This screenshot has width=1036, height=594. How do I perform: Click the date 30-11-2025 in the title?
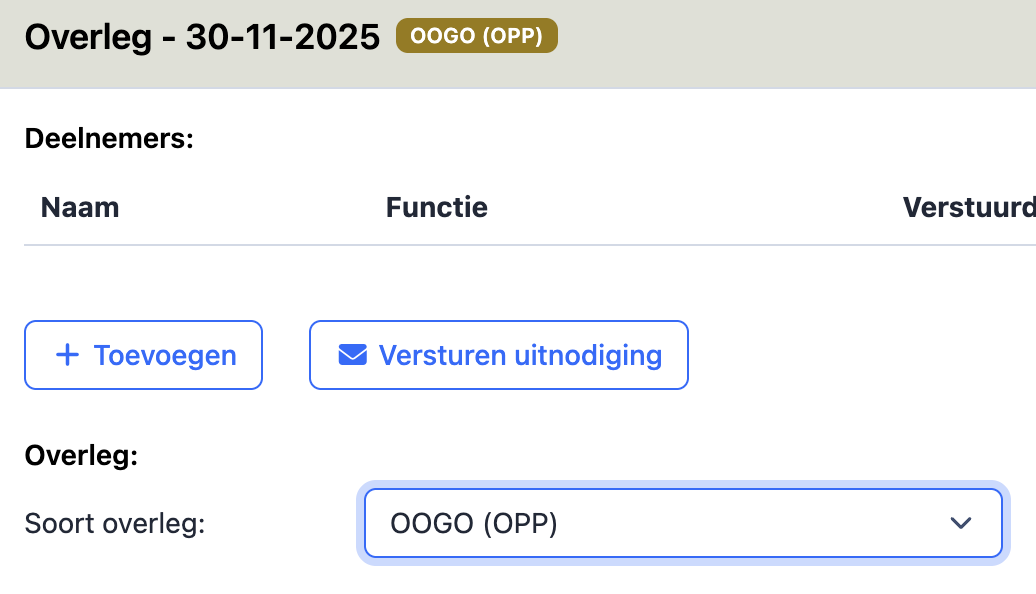(x=283, y=38)
